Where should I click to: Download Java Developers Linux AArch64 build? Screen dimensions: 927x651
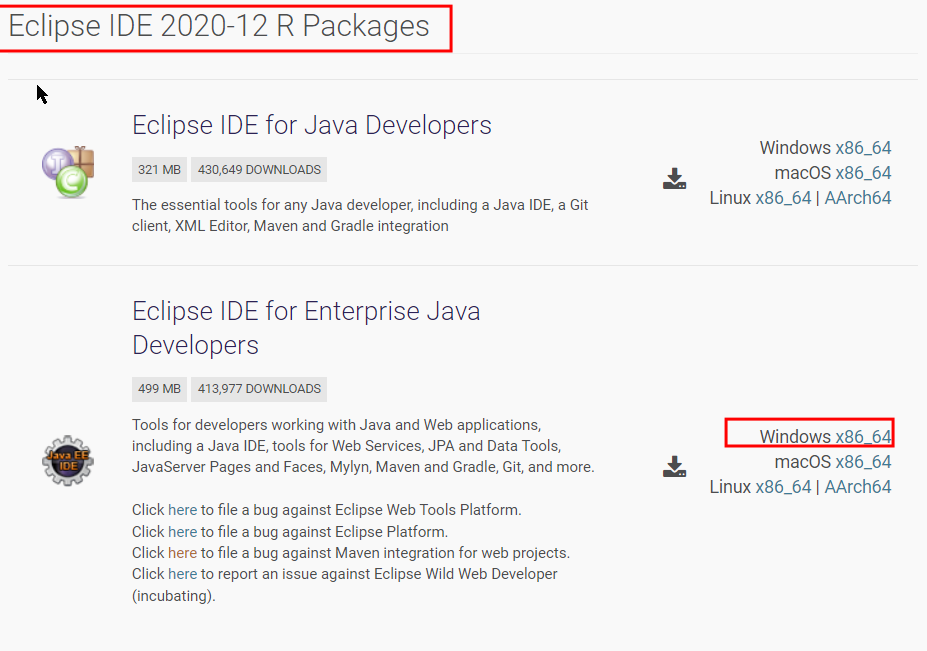(858, 197)
